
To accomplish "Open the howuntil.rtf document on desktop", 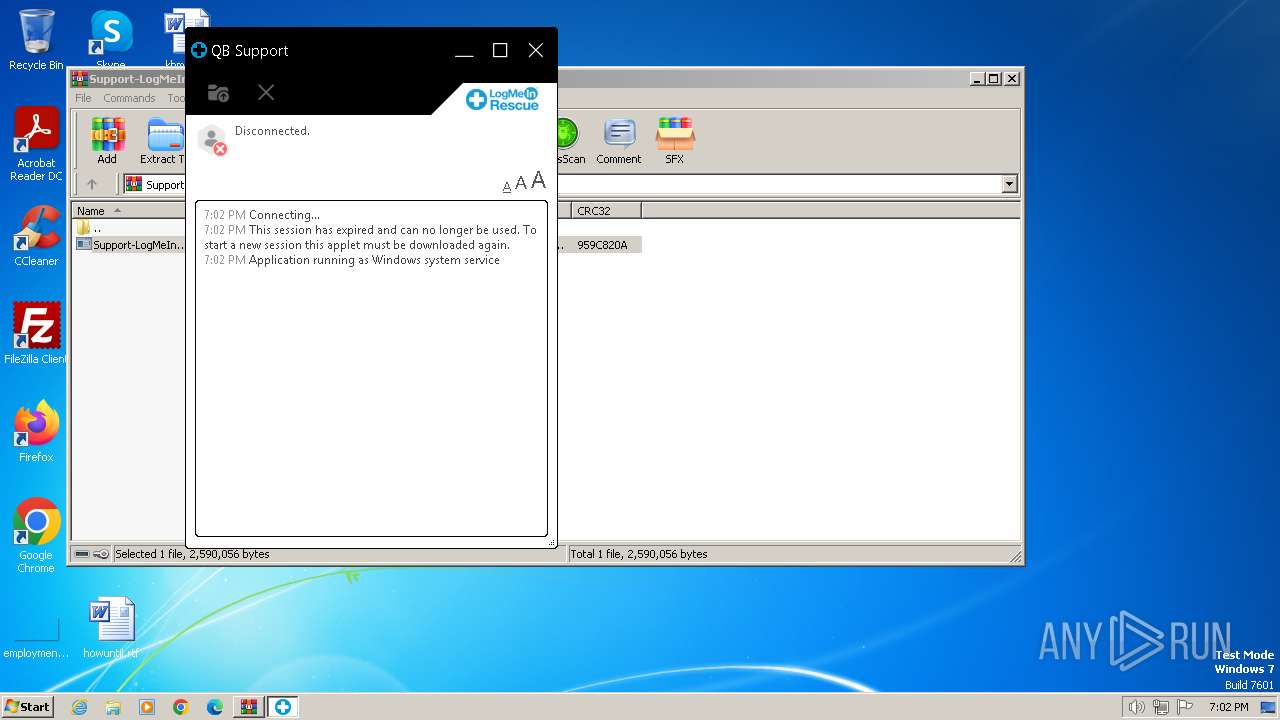I will (x=111, y=628).
